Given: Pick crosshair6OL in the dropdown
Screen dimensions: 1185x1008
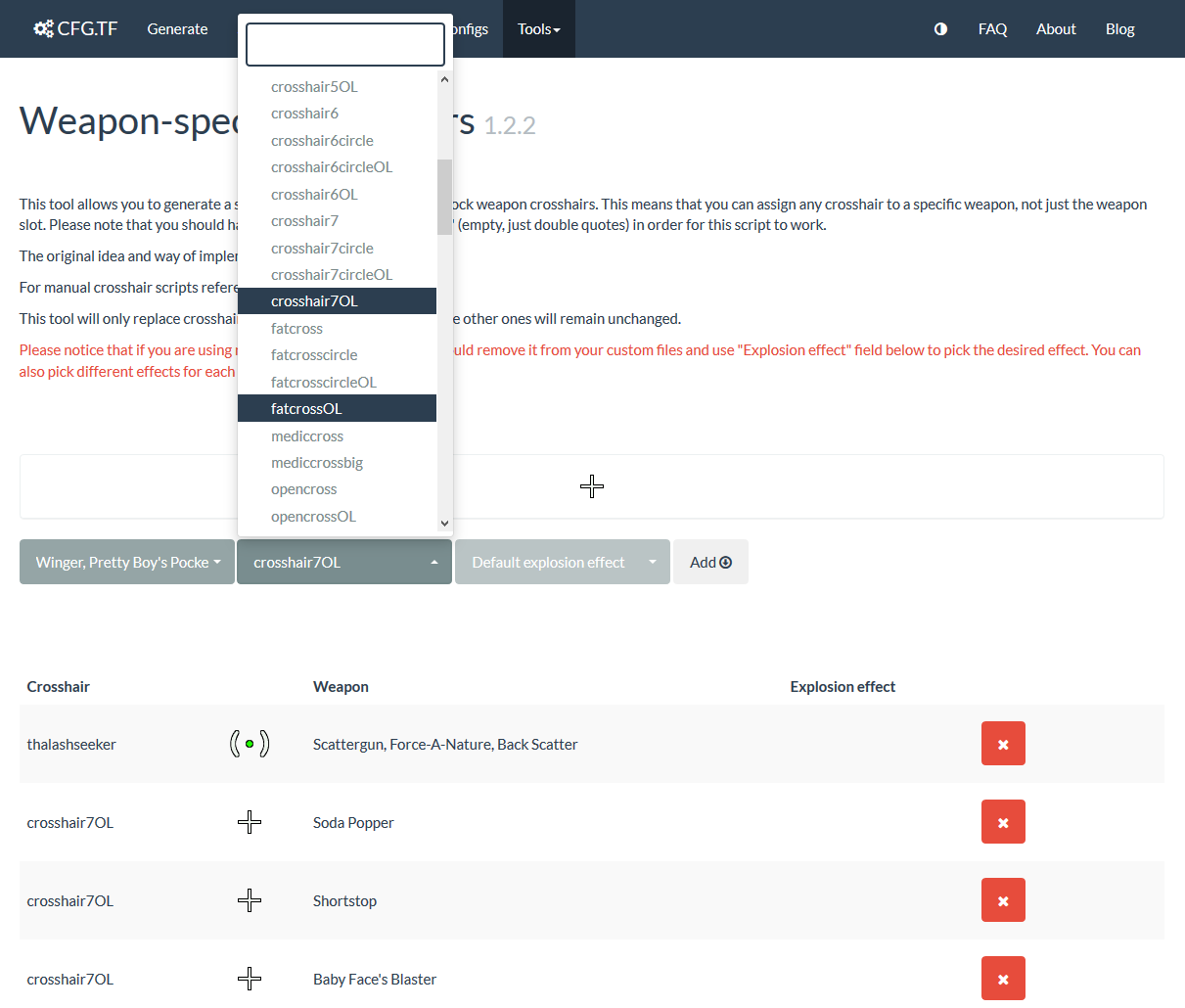Looking at the screenshot, I should tap(337, 194).
